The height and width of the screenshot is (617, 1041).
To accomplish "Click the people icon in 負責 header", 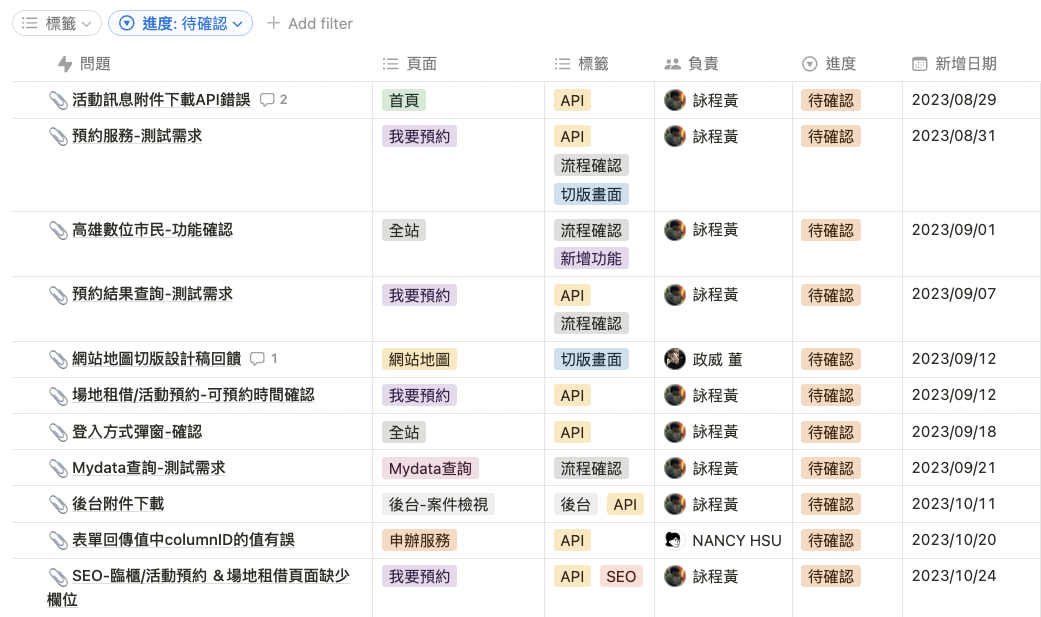I will pos(672,64).
